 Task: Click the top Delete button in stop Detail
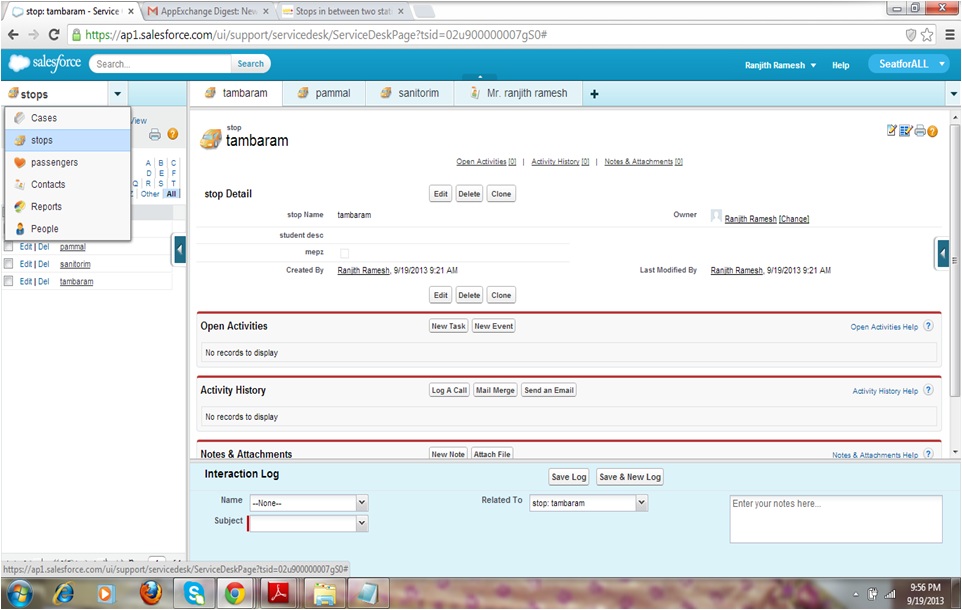coord(469,194)
